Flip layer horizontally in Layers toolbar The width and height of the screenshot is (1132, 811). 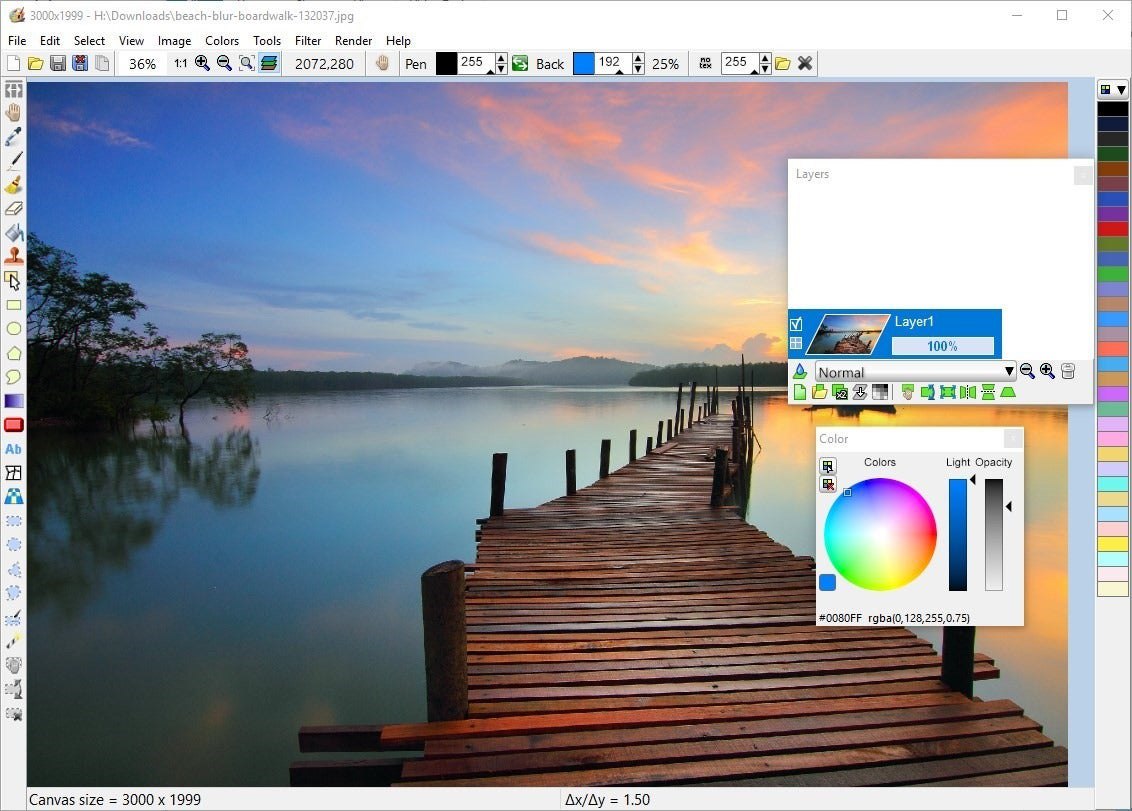coord(968,392)
